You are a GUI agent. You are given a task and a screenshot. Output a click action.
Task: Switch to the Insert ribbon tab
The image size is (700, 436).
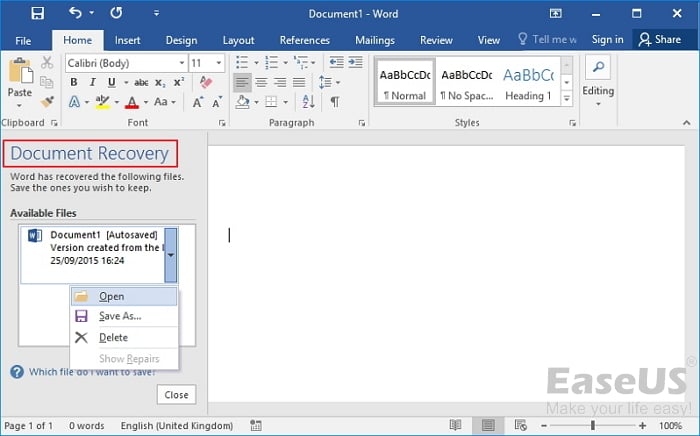tap(127, 40)
